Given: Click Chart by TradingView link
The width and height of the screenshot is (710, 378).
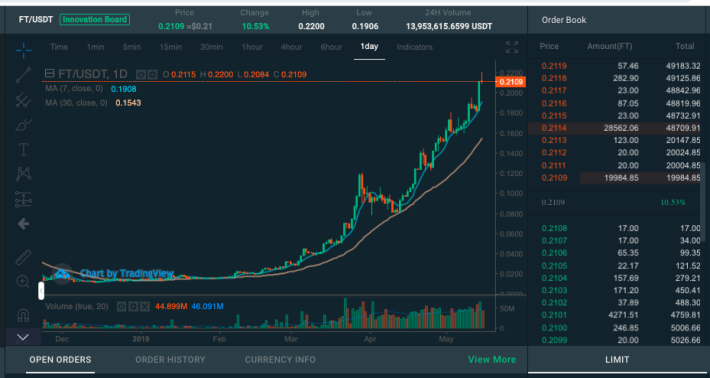Looking at the screenshot, I should [x=127, y=273].
